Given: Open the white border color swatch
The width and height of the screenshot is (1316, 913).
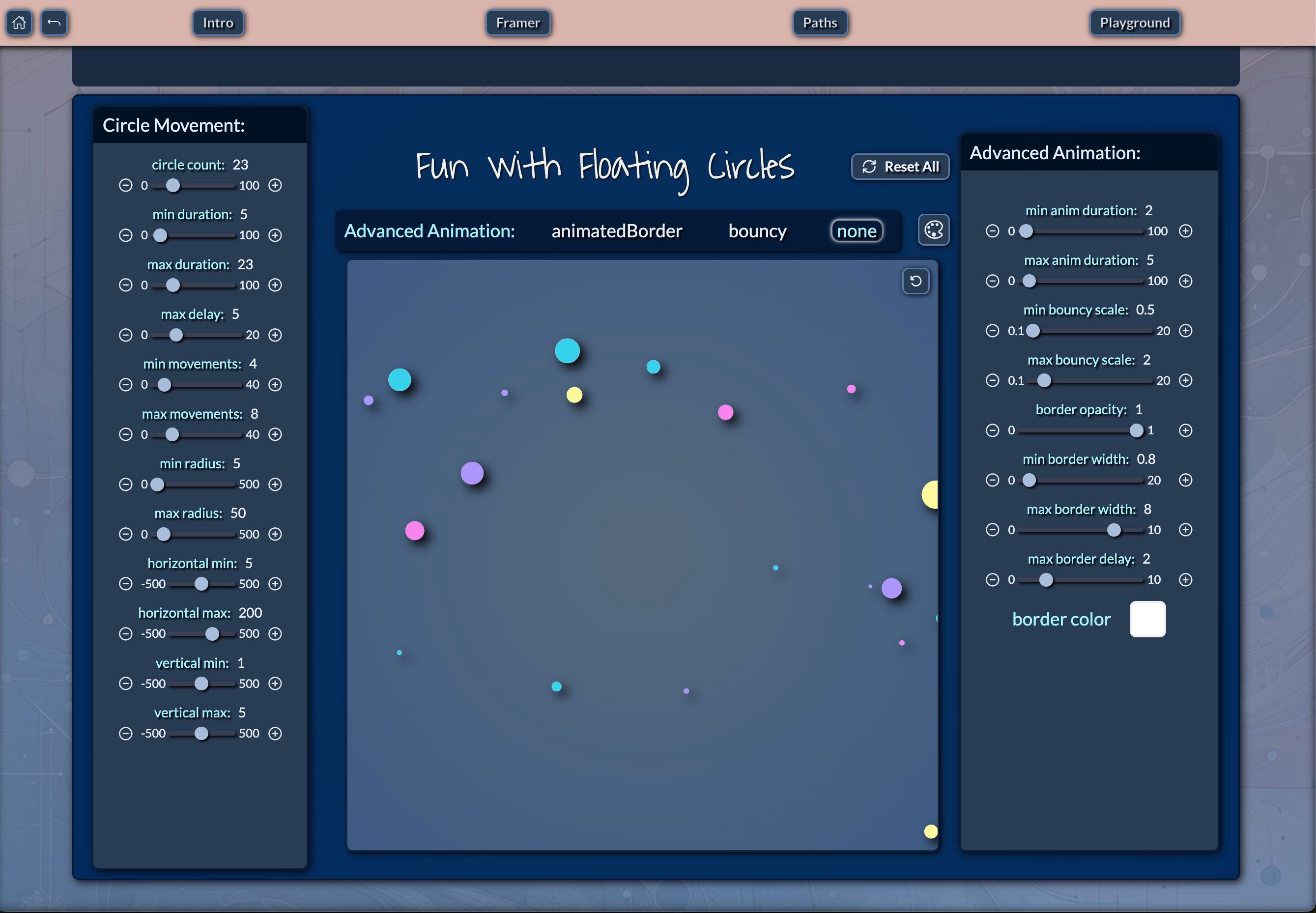Looking at the screenshot, I should tap(1147, 619).
